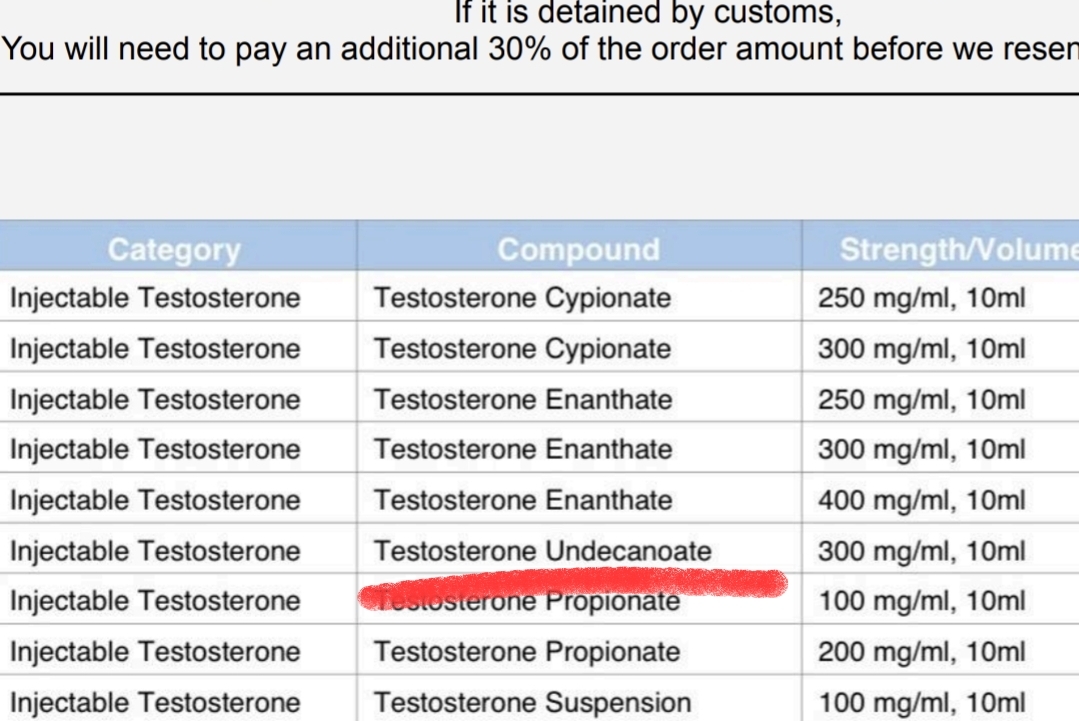The image size is (1079, 721).
Task: Select Category cell in the Testosterone Undecanoate row
Action: tap(155, 551)
